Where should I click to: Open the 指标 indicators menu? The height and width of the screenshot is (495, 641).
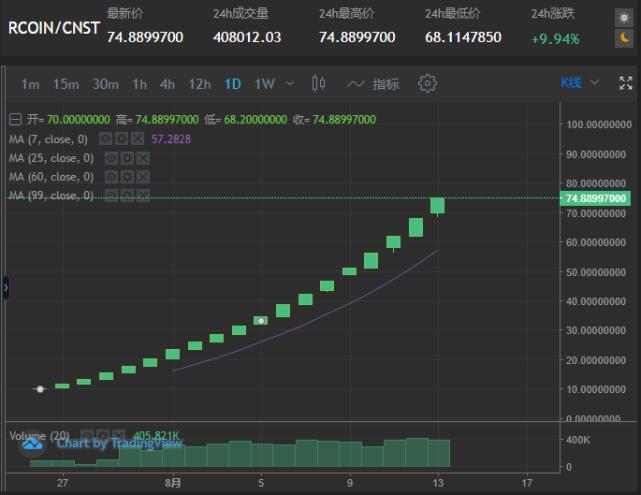[x=373, y=84]
